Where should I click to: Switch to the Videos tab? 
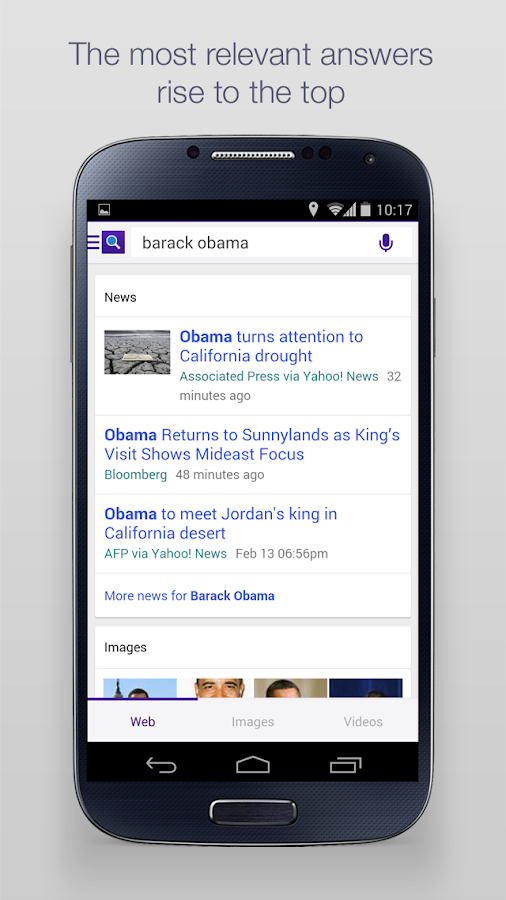tap(363, 721)
